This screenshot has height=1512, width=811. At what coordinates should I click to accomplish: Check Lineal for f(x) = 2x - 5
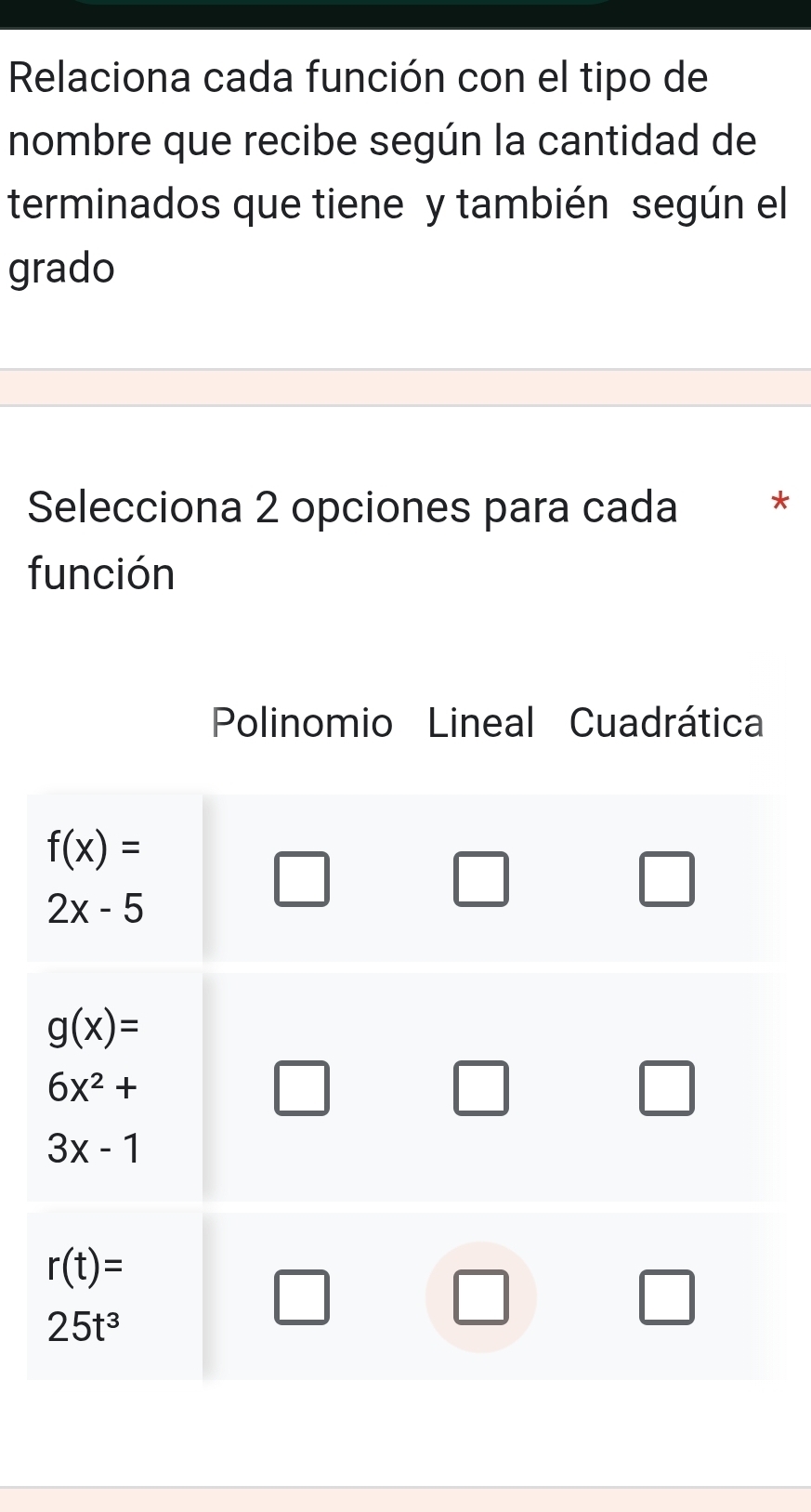(x=481, y=878)
